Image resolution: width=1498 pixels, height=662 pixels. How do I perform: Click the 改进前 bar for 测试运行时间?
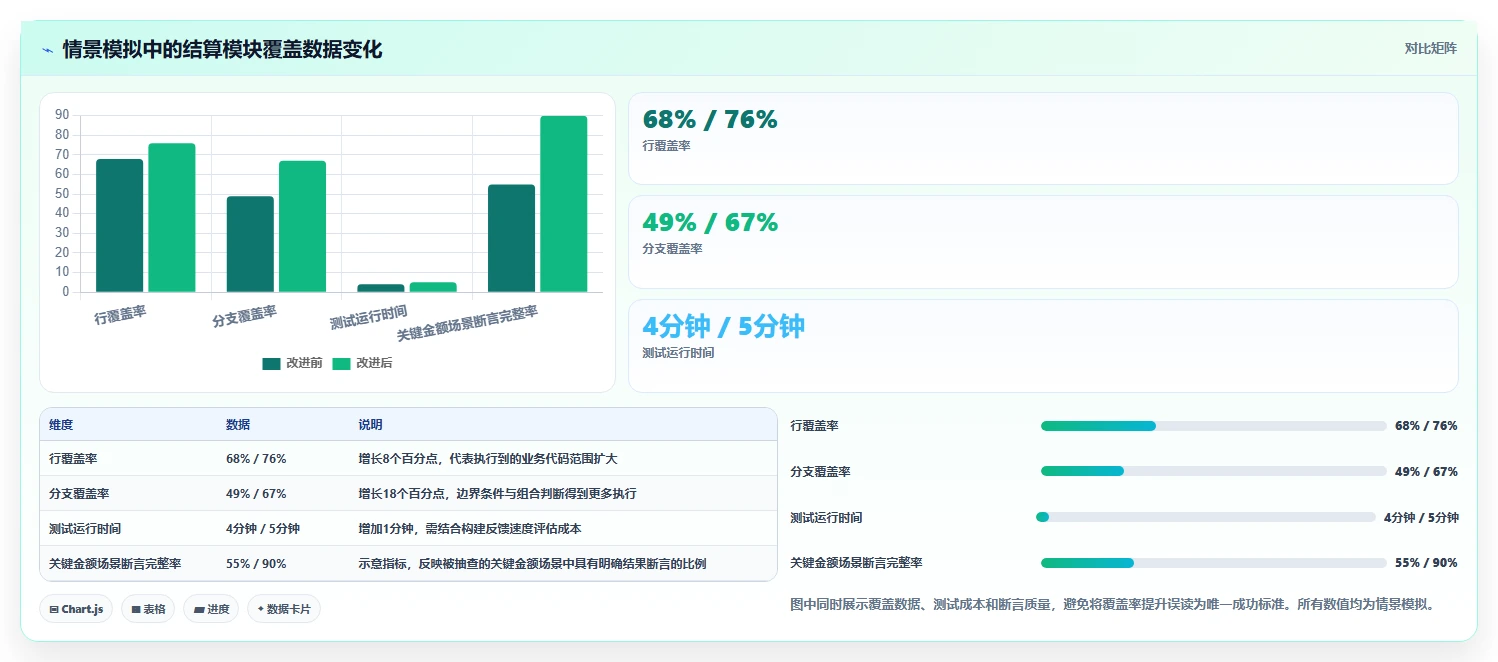point(381,288)
